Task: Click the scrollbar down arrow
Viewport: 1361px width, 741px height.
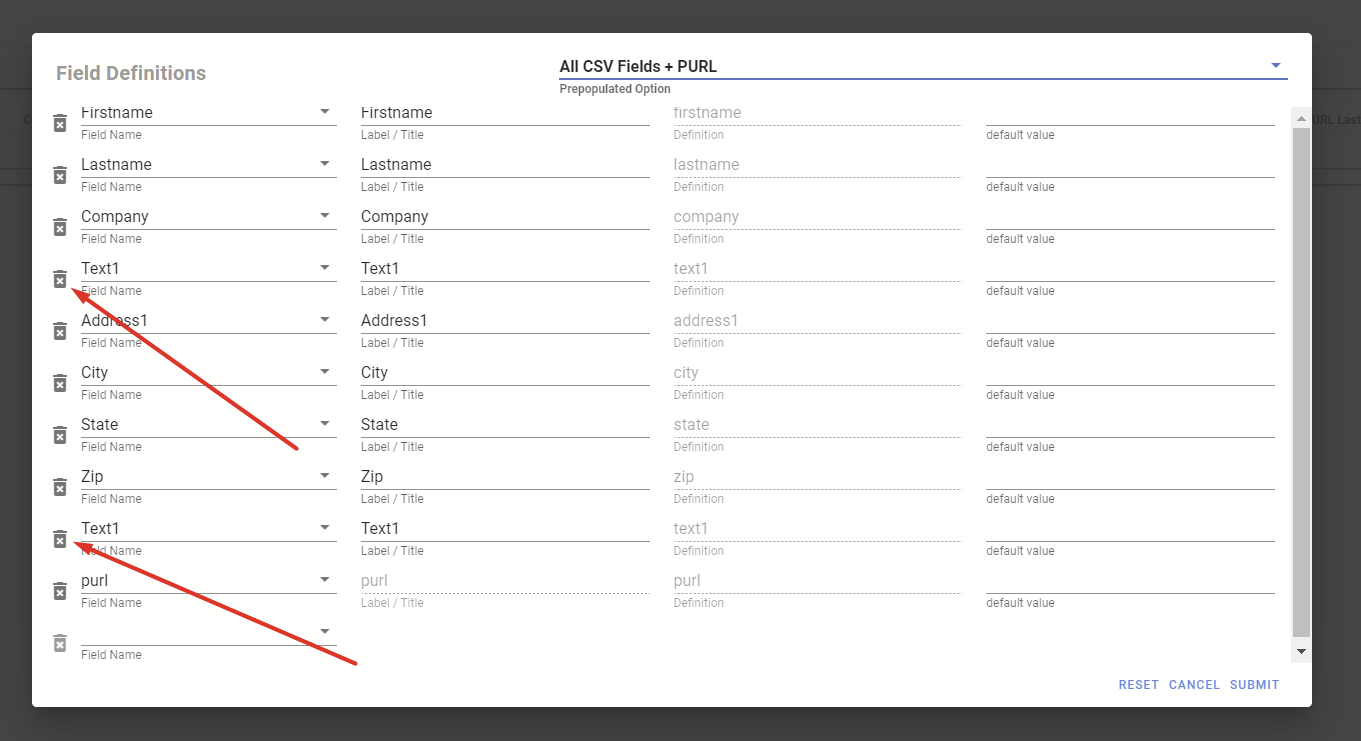Action: (x=1301, y=651)
